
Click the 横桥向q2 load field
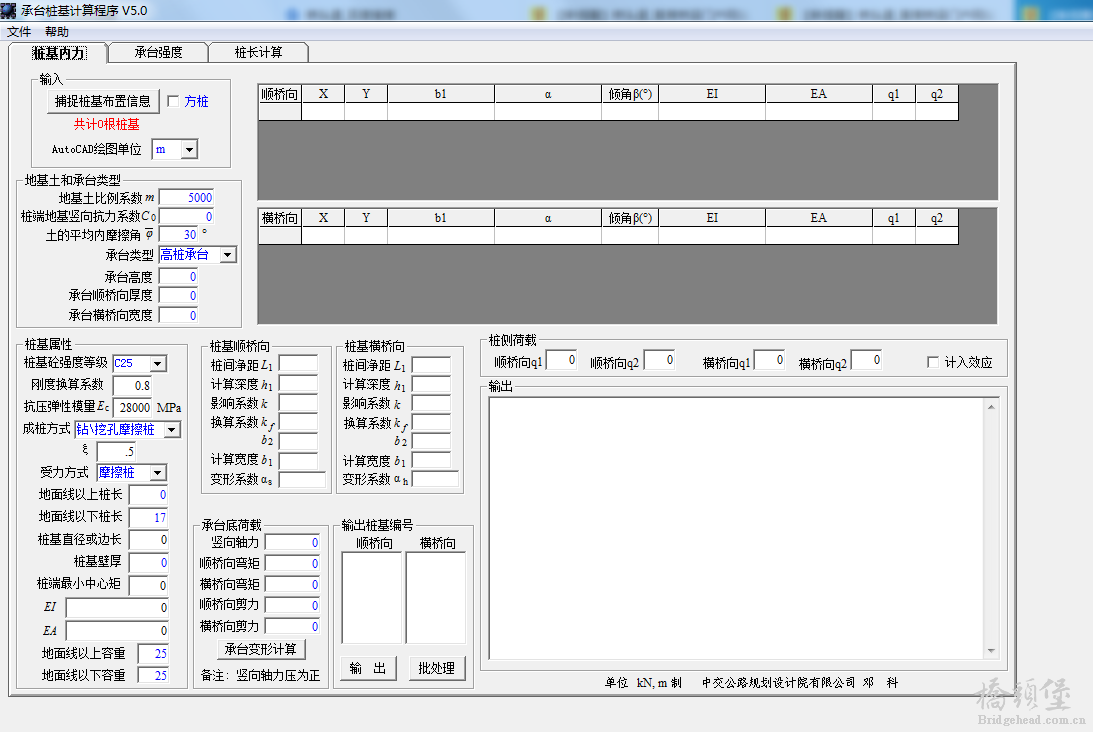[x=866, y=360]
